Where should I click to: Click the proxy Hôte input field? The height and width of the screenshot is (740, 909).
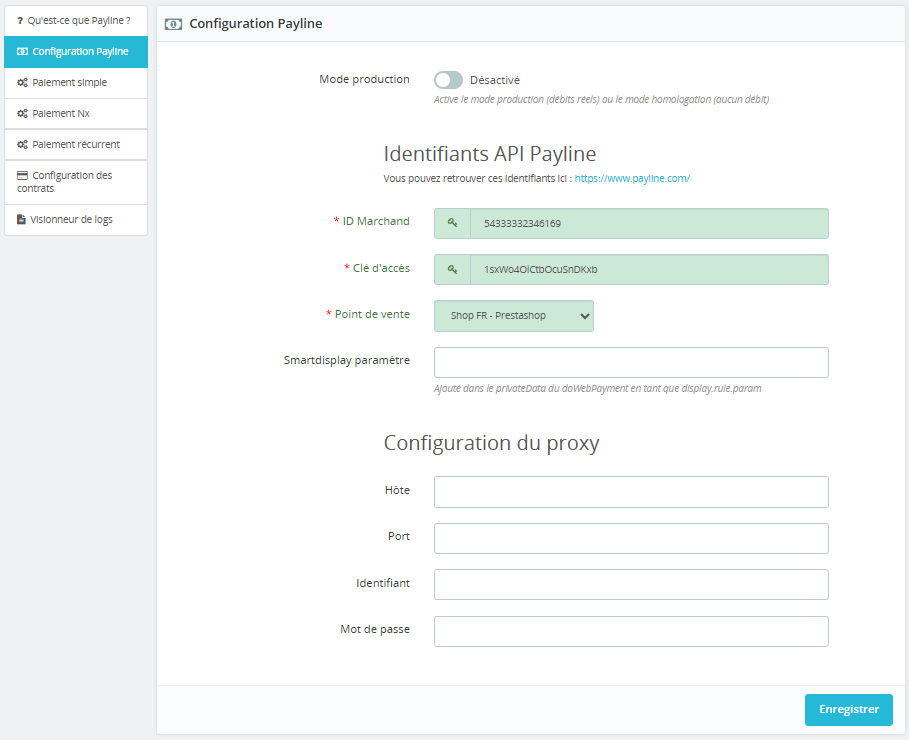(631, 491)
